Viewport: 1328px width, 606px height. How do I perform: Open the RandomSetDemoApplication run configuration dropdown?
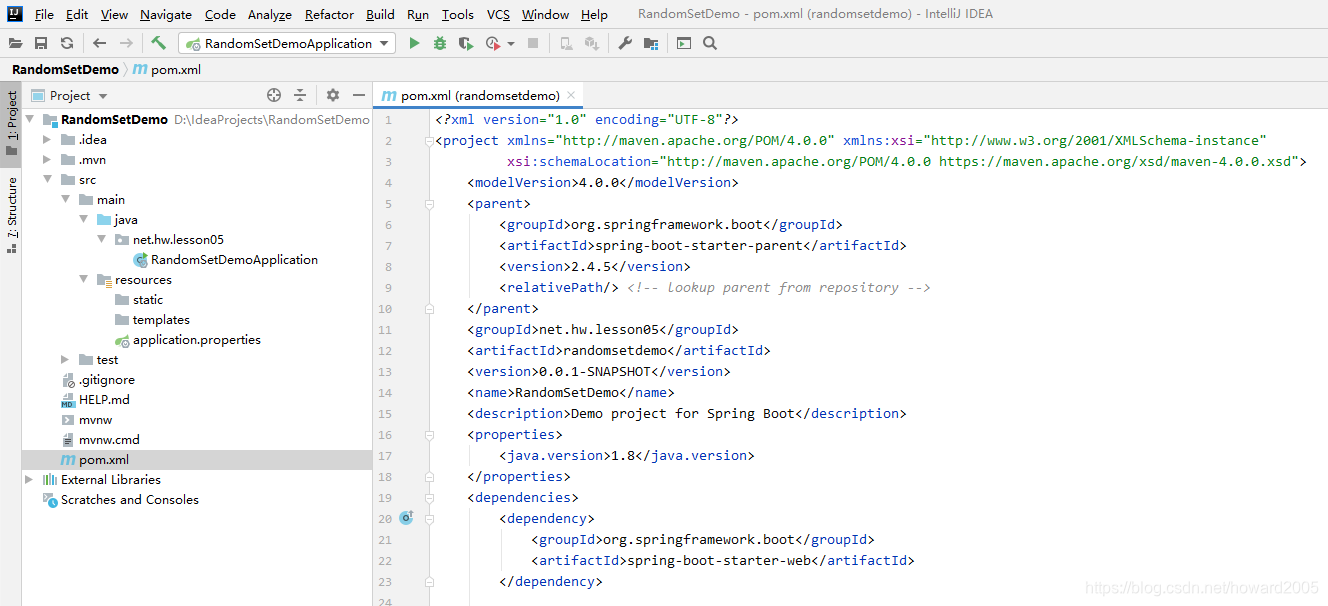287,43
